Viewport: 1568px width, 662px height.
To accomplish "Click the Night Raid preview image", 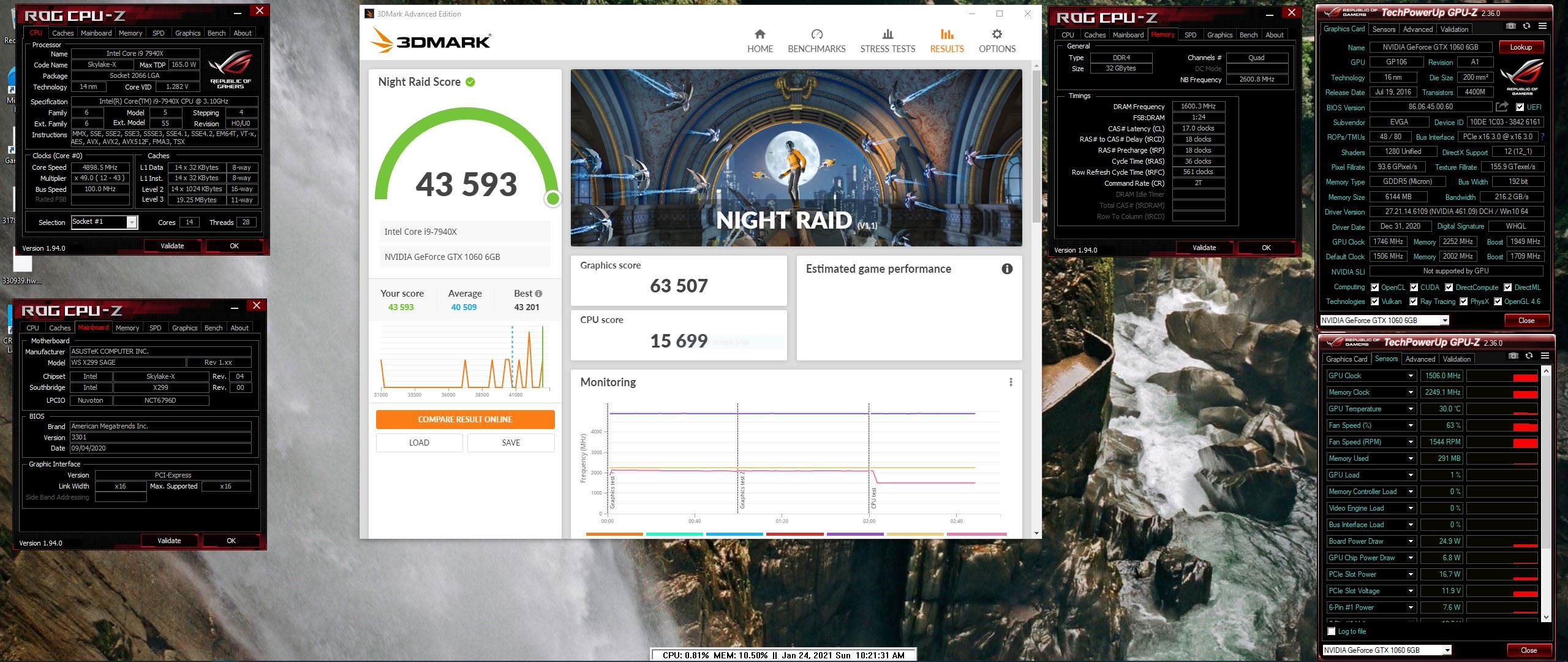I will pyautogui.click(x=796, y=158).
